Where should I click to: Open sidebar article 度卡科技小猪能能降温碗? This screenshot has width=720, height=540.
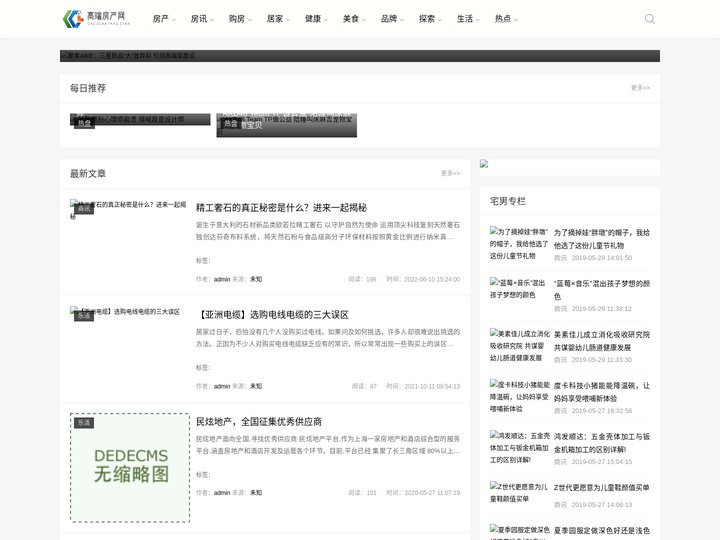click(x=602, y=392)
